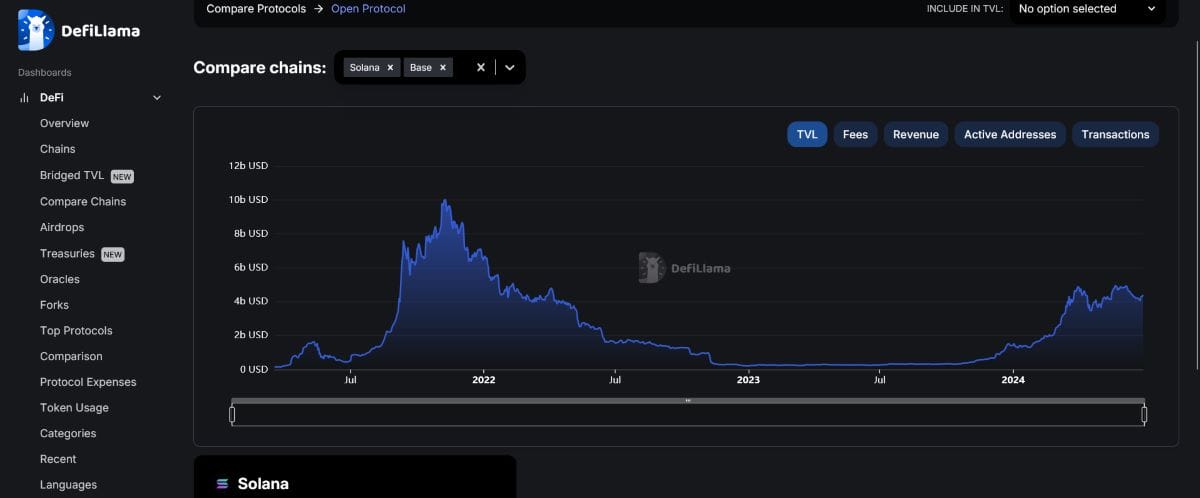The image size is (1200, 498).
Task: Collapse the DeFi sidebar section chevron
Action: (156, 98)
